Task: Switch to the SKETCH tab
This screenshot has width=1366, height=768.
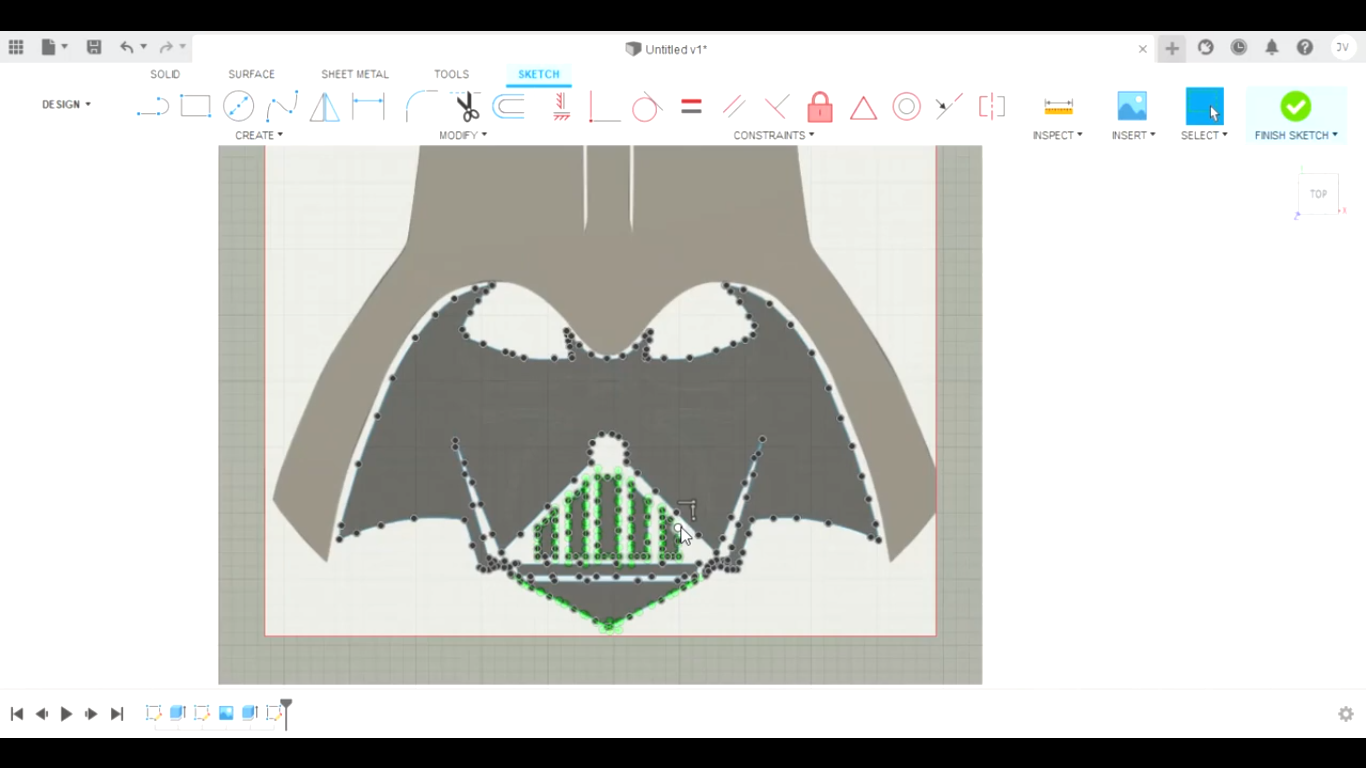Action: 539,74
